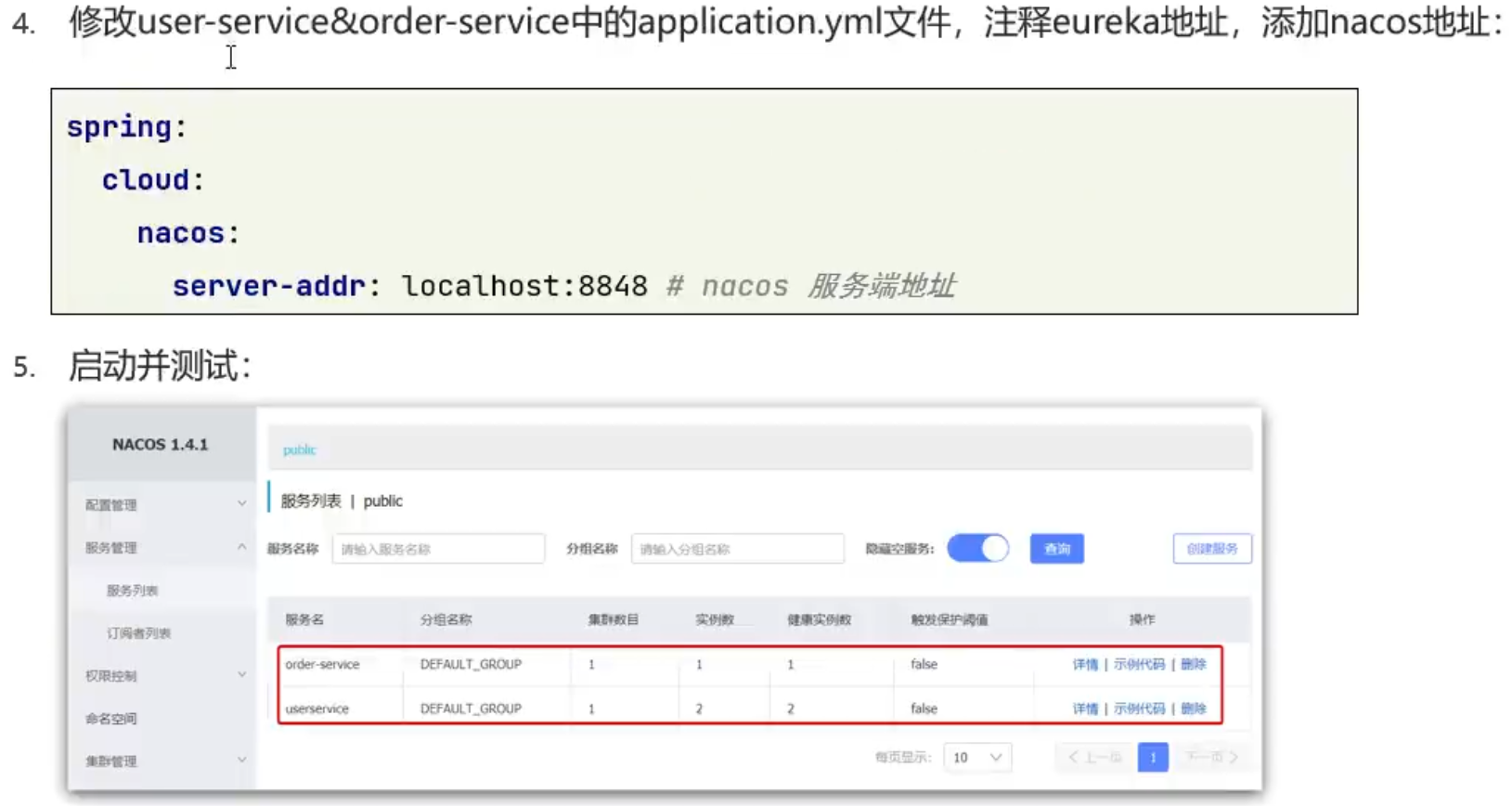Focus the 服务名称 search field
Image resolution: width=1512 pixels, height=806 pixels.
(438, 549)
